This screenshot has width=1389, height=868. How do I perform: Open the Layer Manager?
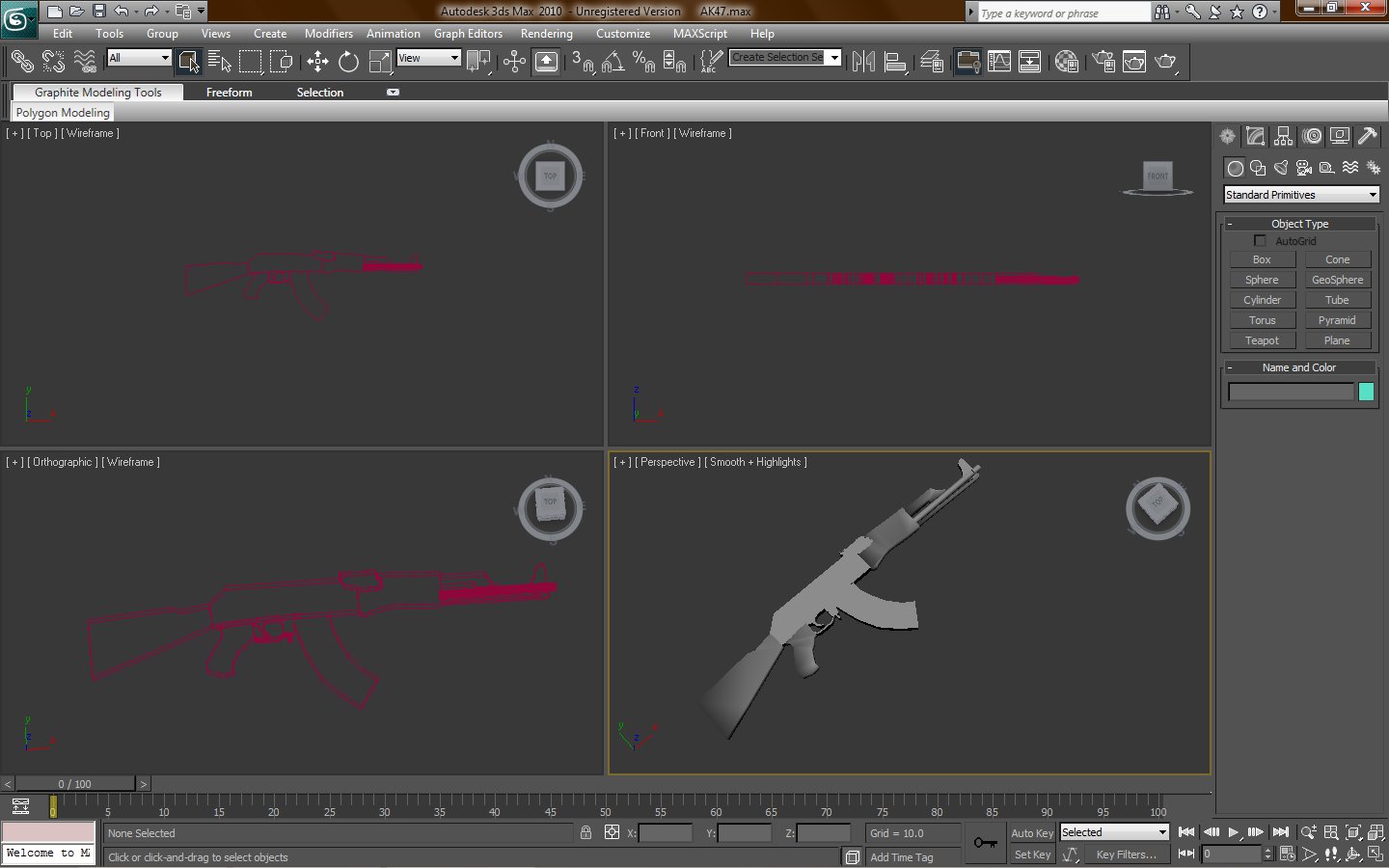tap(932, 62)
